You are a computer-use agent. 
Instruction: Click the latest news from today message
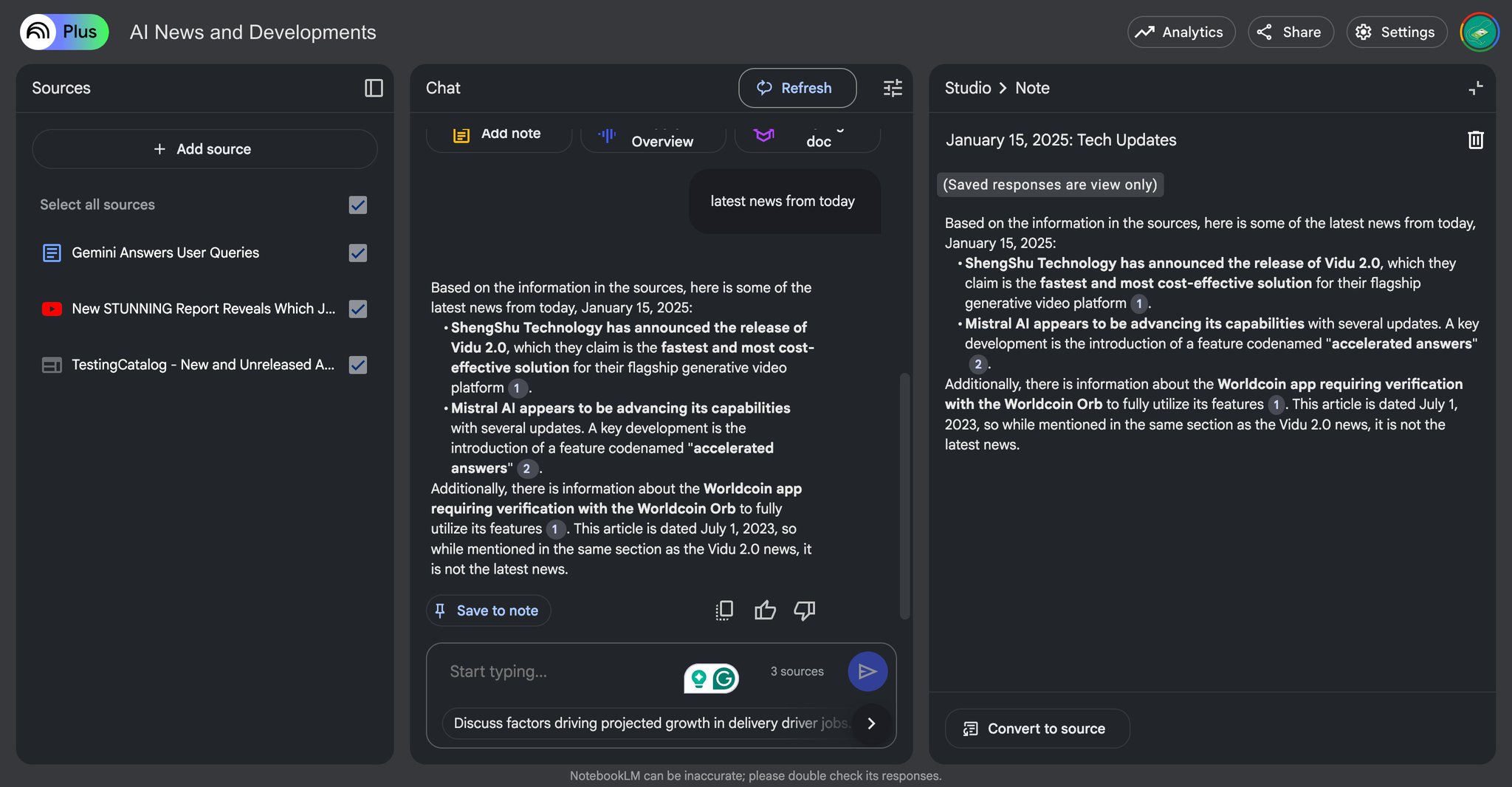(x=784, y=202)
